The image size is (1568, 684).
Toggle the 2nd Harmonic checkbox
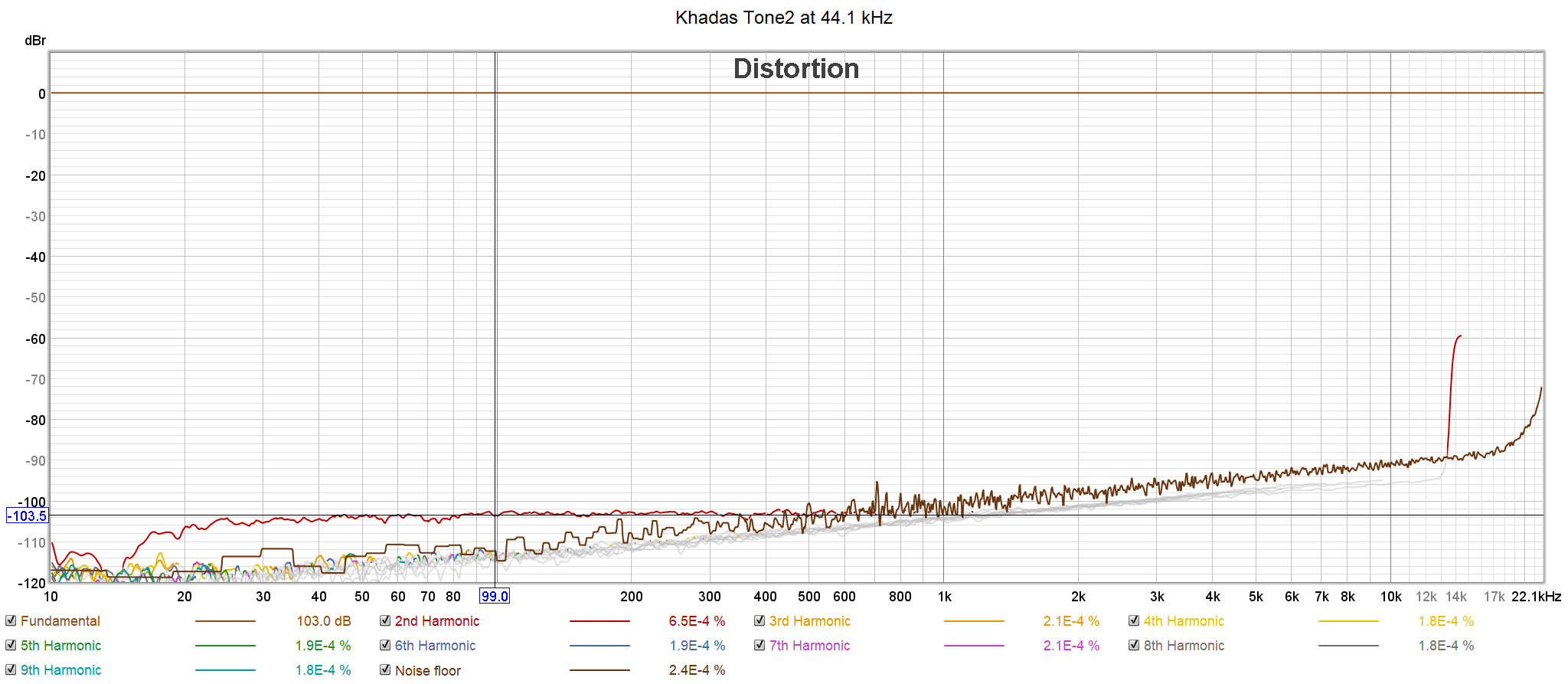pyautogui.click(x=385, y=620)
